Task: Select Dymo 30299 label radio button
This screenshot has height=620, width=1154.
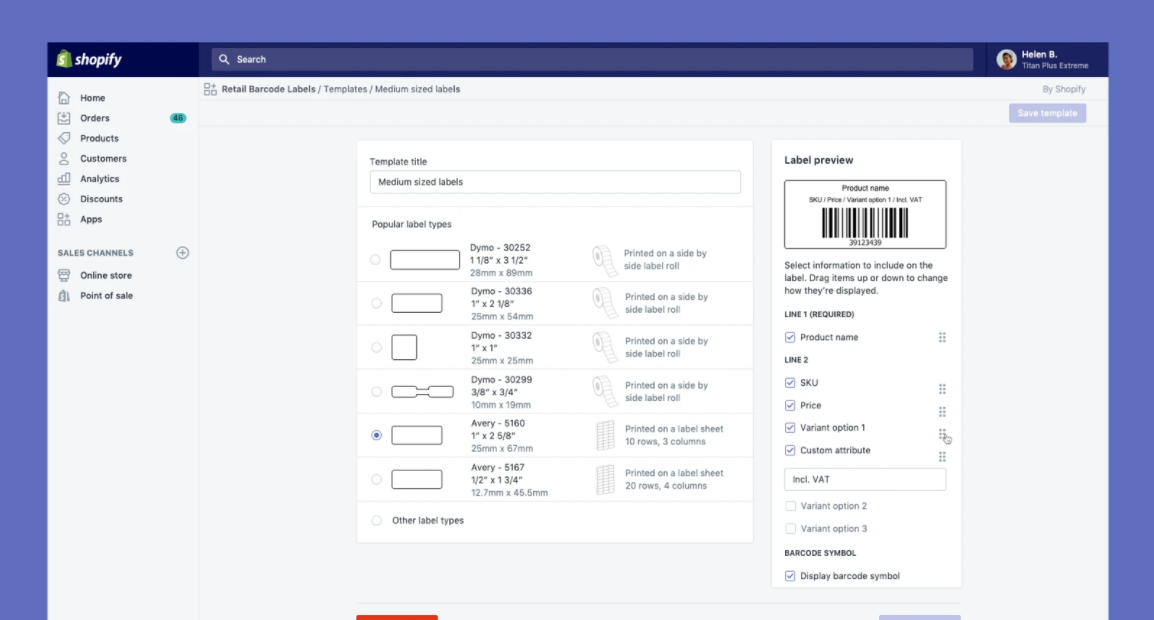Action: pos(376,392)
